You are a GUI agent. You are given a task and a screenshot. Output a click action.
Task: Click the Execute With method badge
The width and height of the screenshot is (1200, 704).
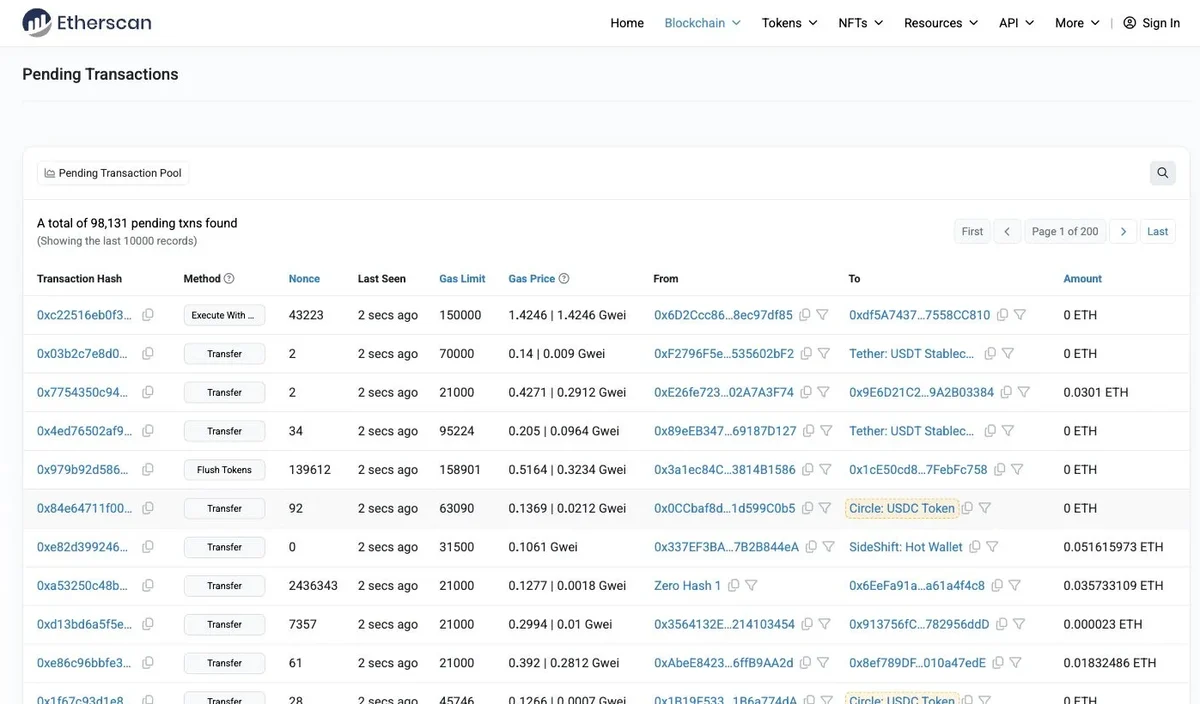click(225, 315)
